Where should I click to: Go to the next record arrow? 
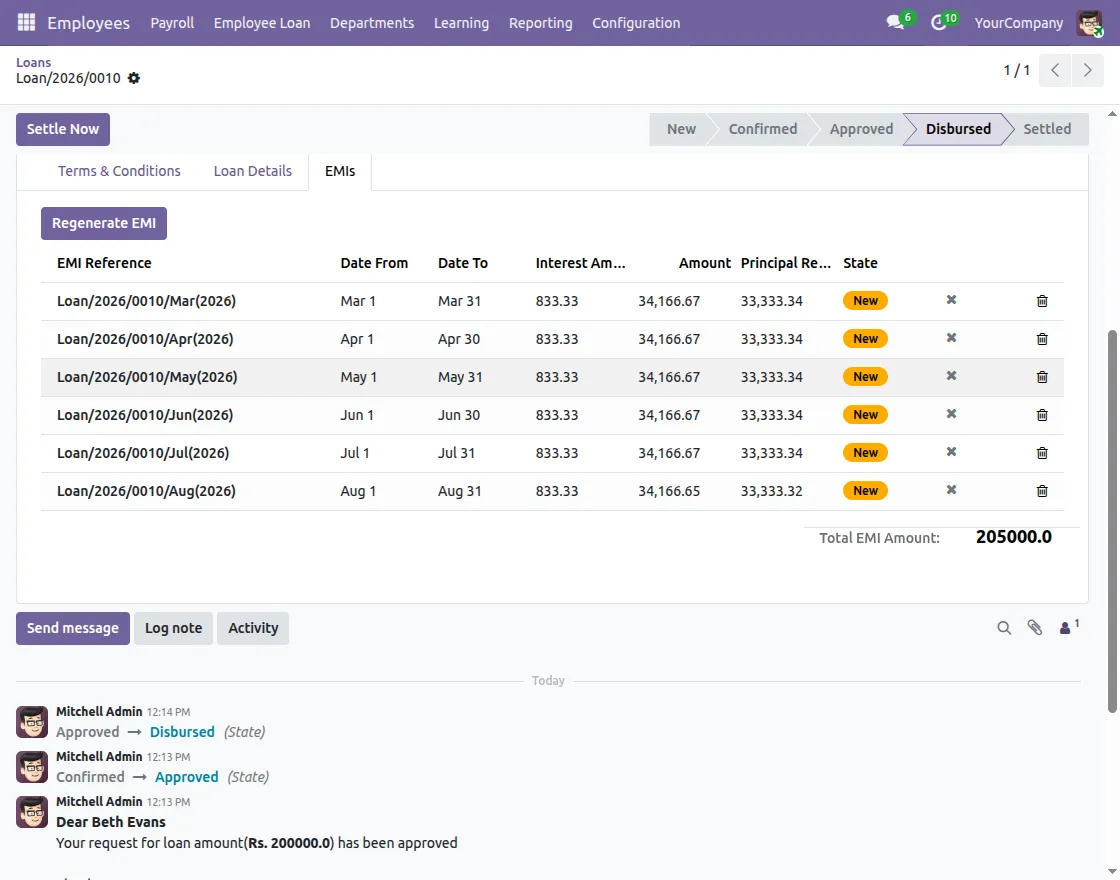pyautogui.click(x=1087, y=70)
